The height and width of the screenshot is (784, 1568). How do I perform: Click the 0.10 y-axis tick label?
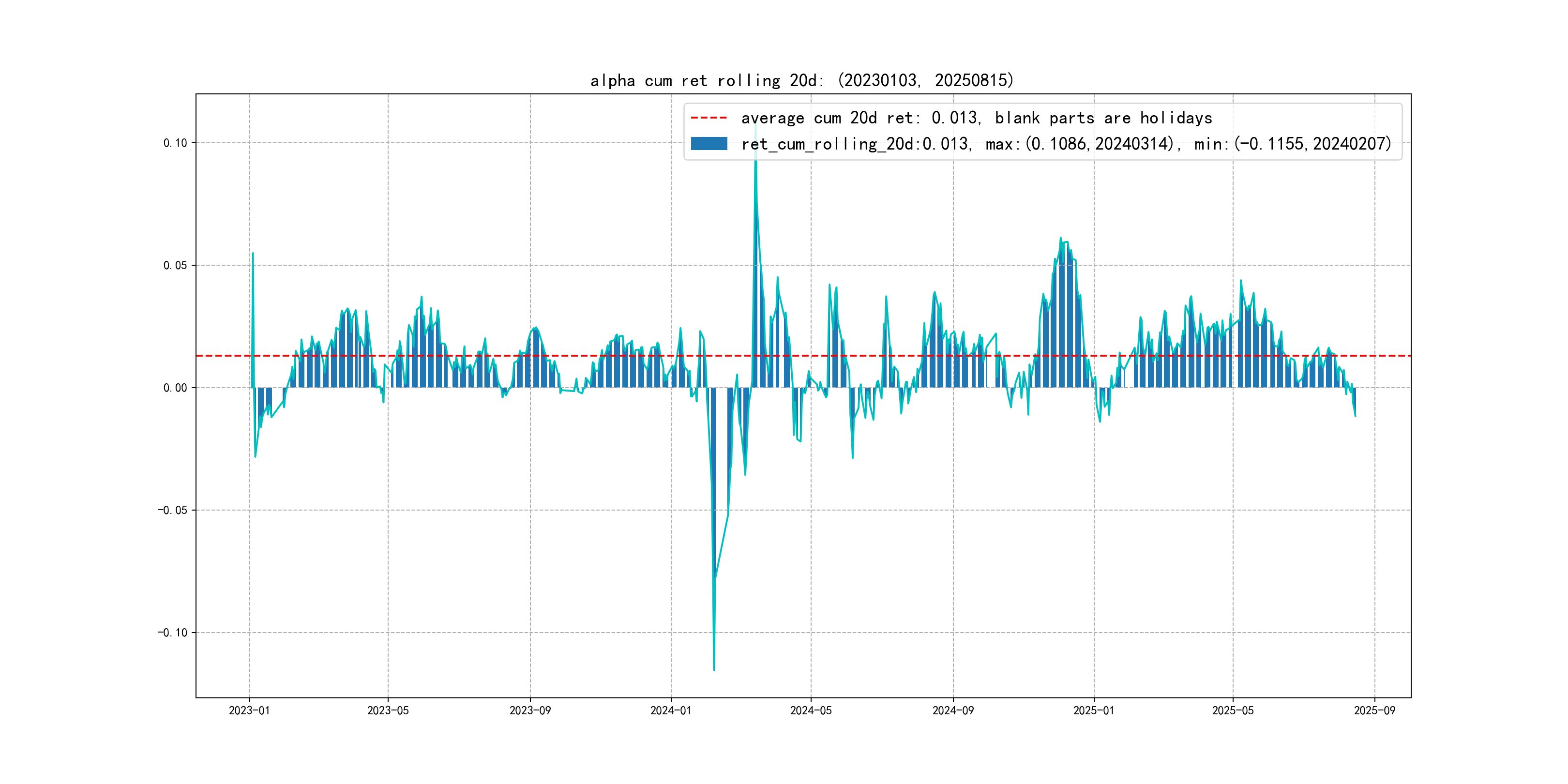pos(175,143)
